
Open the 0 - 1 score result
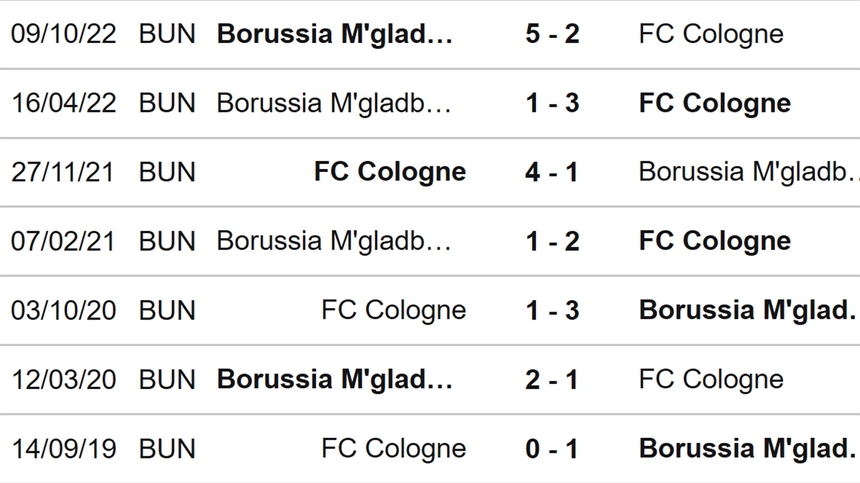[552, 448]
